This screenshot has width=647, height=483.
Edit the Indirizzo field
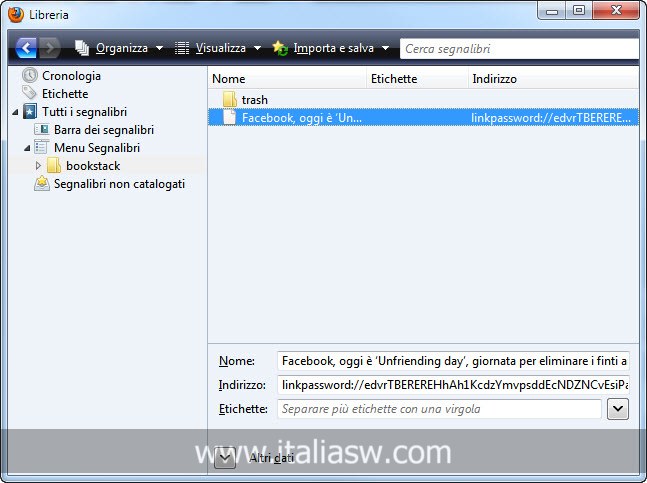point(453,385)
